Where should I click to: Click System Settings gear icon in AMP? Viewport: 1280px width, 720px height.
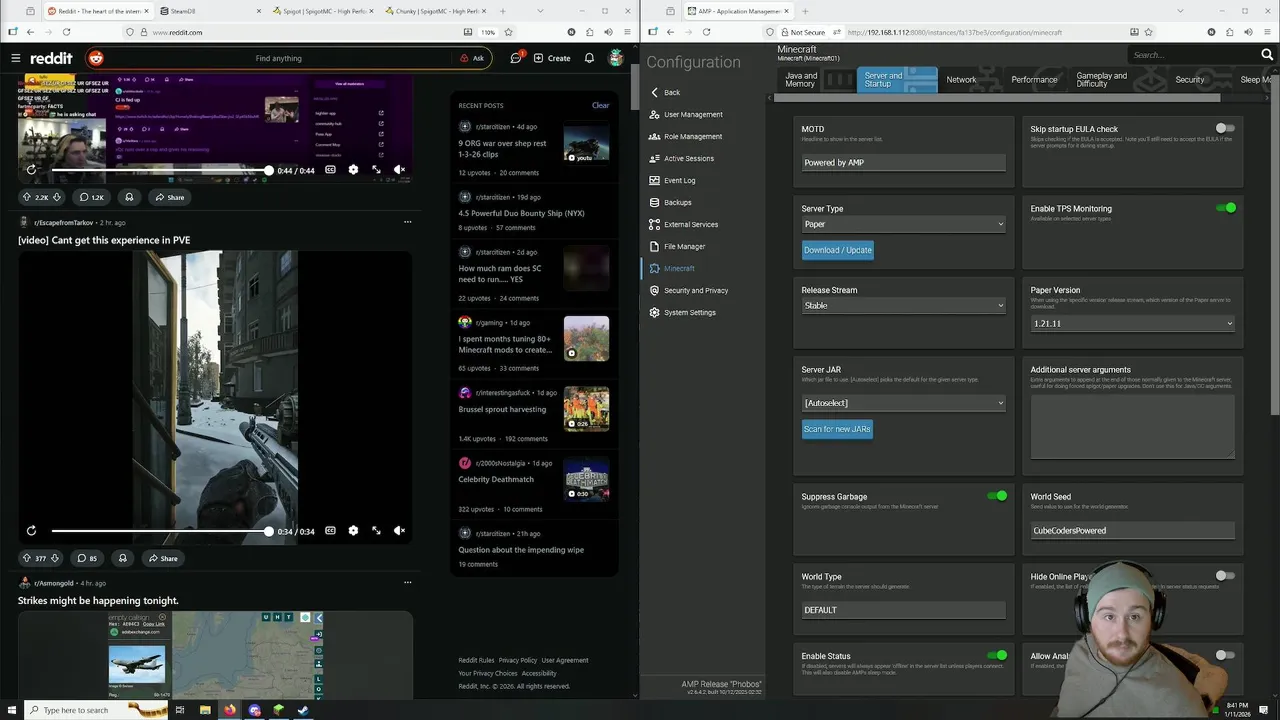tap(655, 312)
